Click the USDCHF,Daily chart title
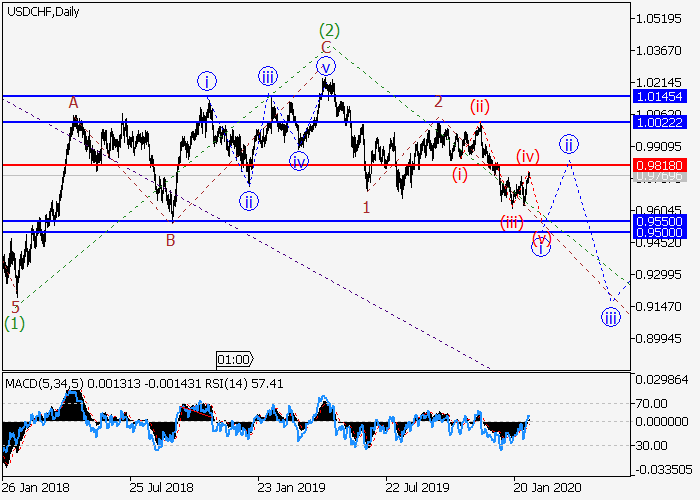The height and width of the screenshot is (500, 700). (x=43, y=11)
